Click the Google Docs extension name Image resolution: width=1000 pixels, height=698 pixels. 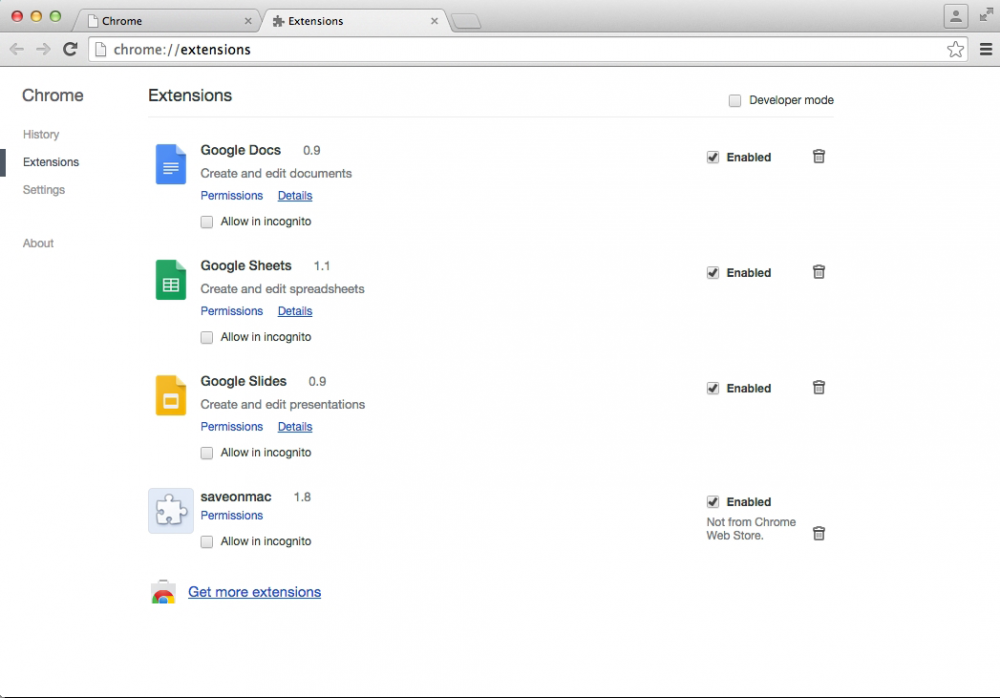[240, 150]
